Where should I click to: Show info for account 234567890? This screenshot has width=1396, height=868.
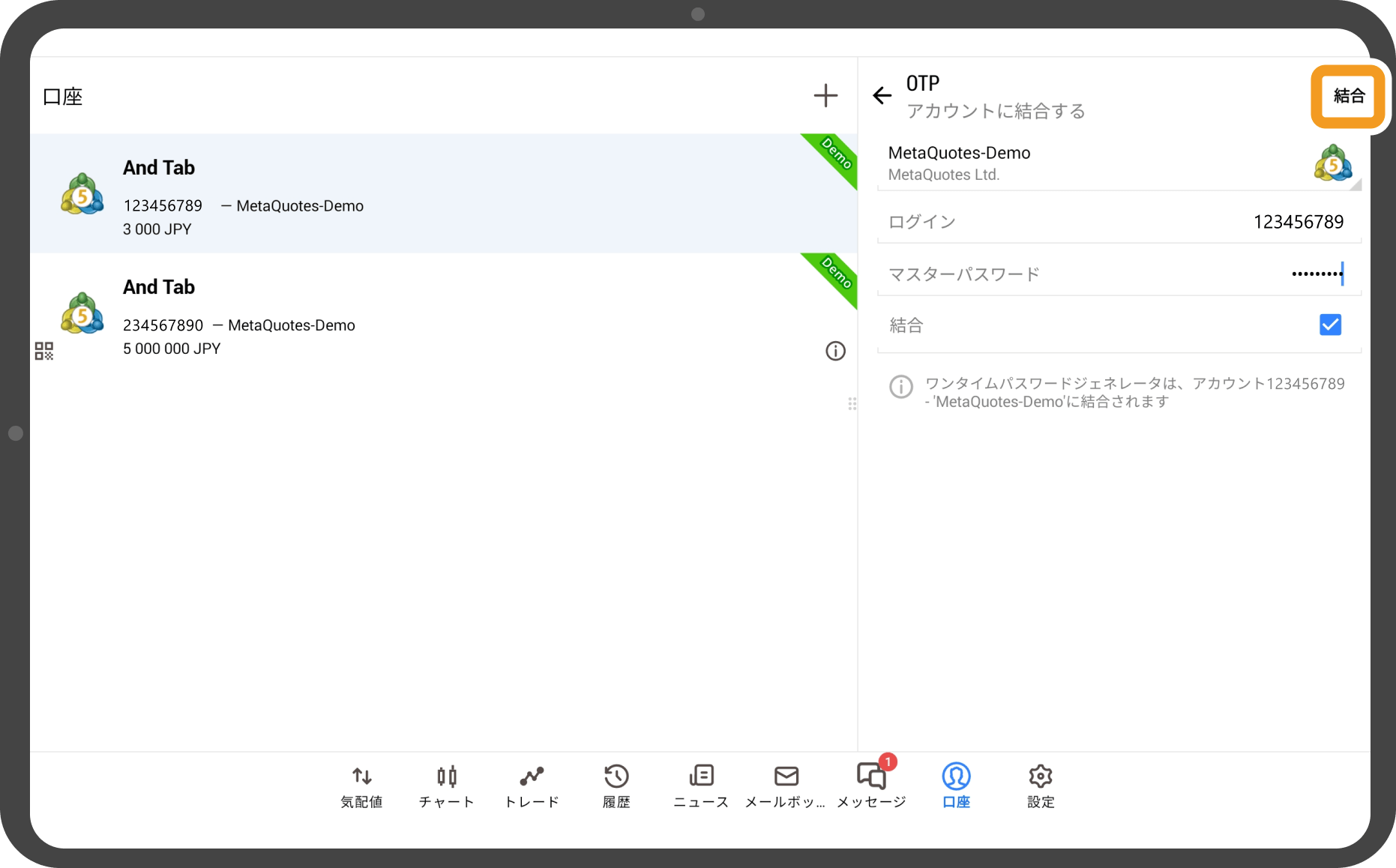pyautogui.click(x=835, y=351)
